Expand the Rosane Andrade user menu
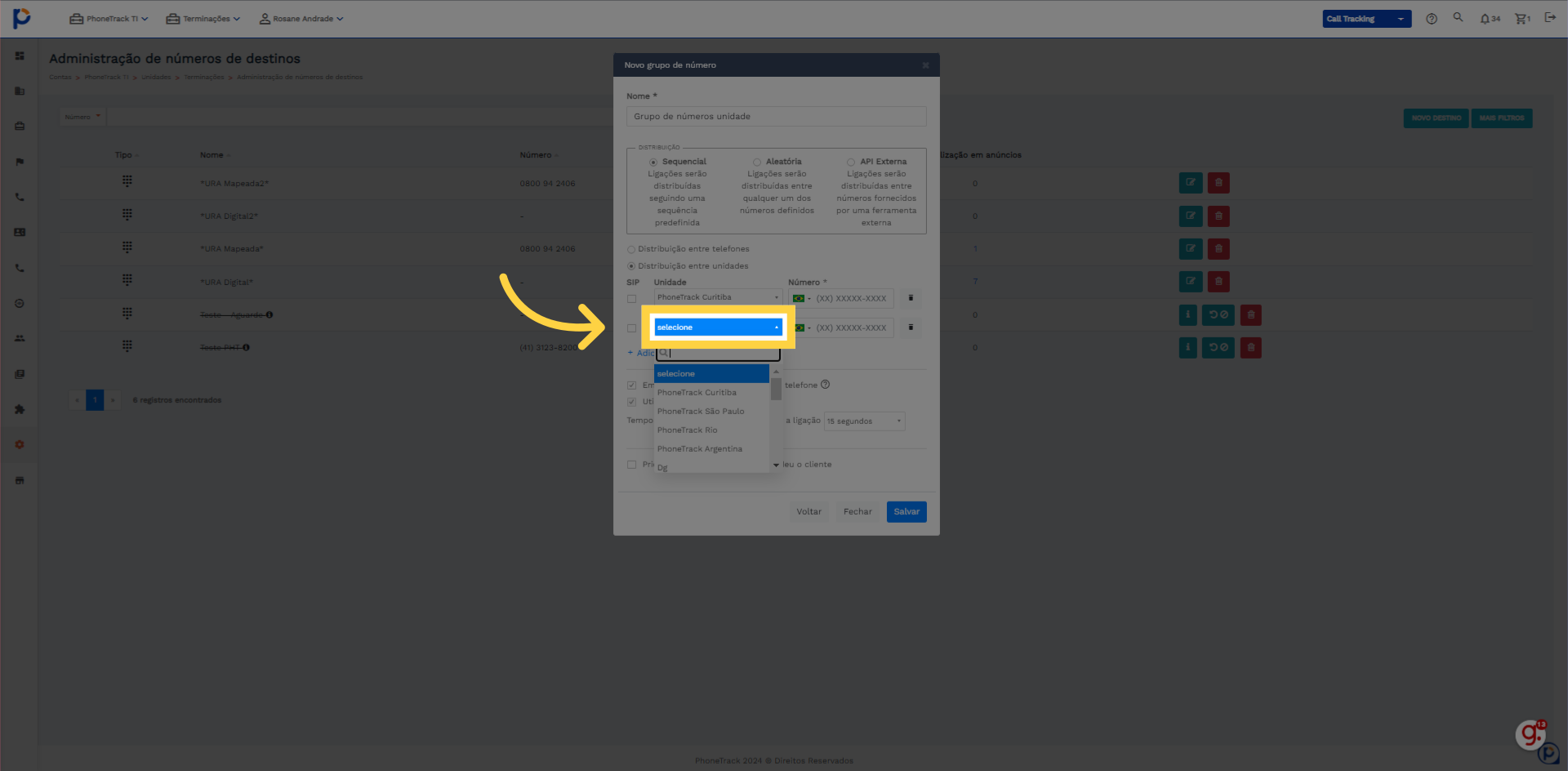 (x=301, y=19)
